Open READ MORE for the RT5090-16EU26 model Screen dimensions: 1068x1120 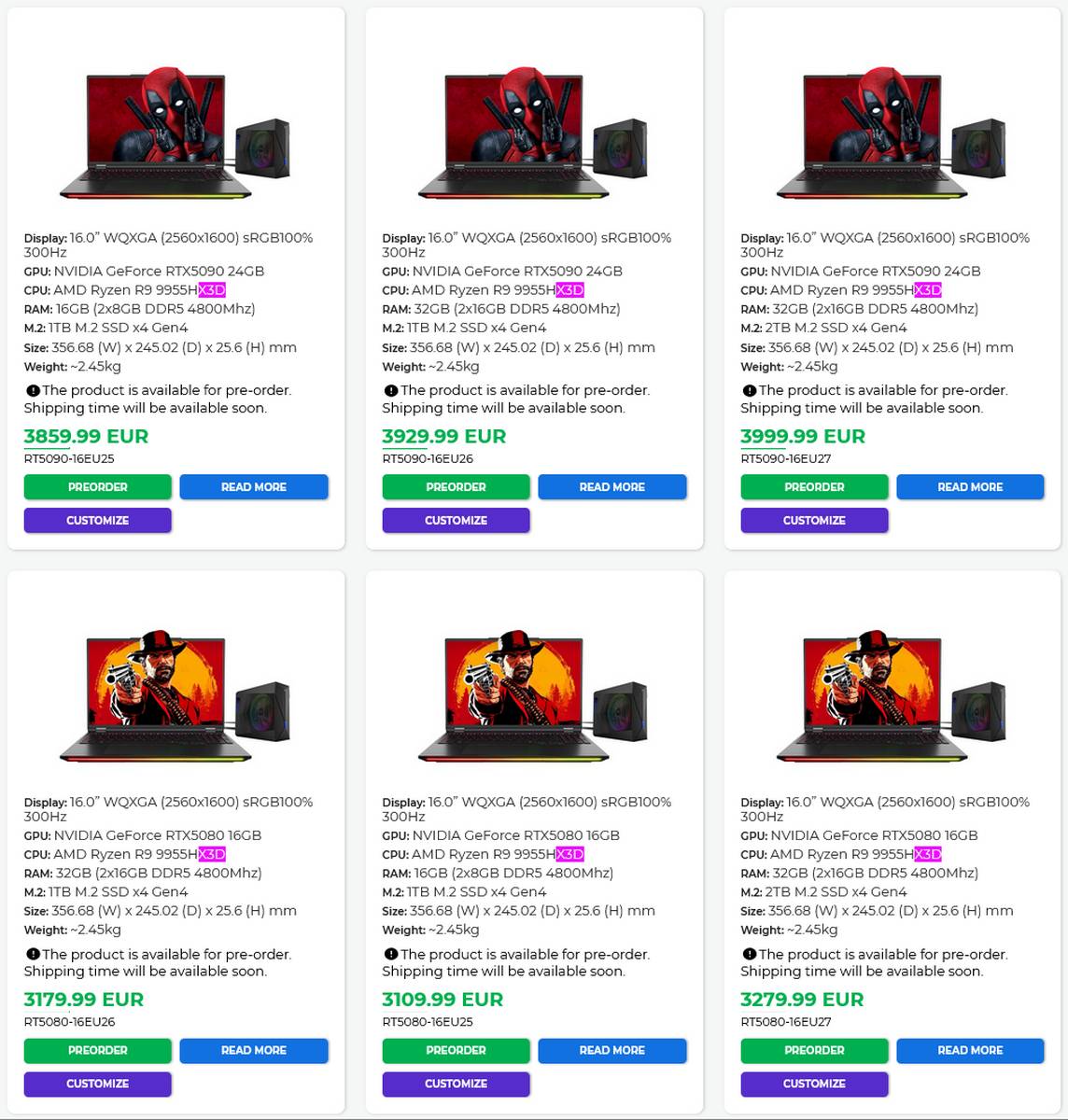tap(612, 486)
